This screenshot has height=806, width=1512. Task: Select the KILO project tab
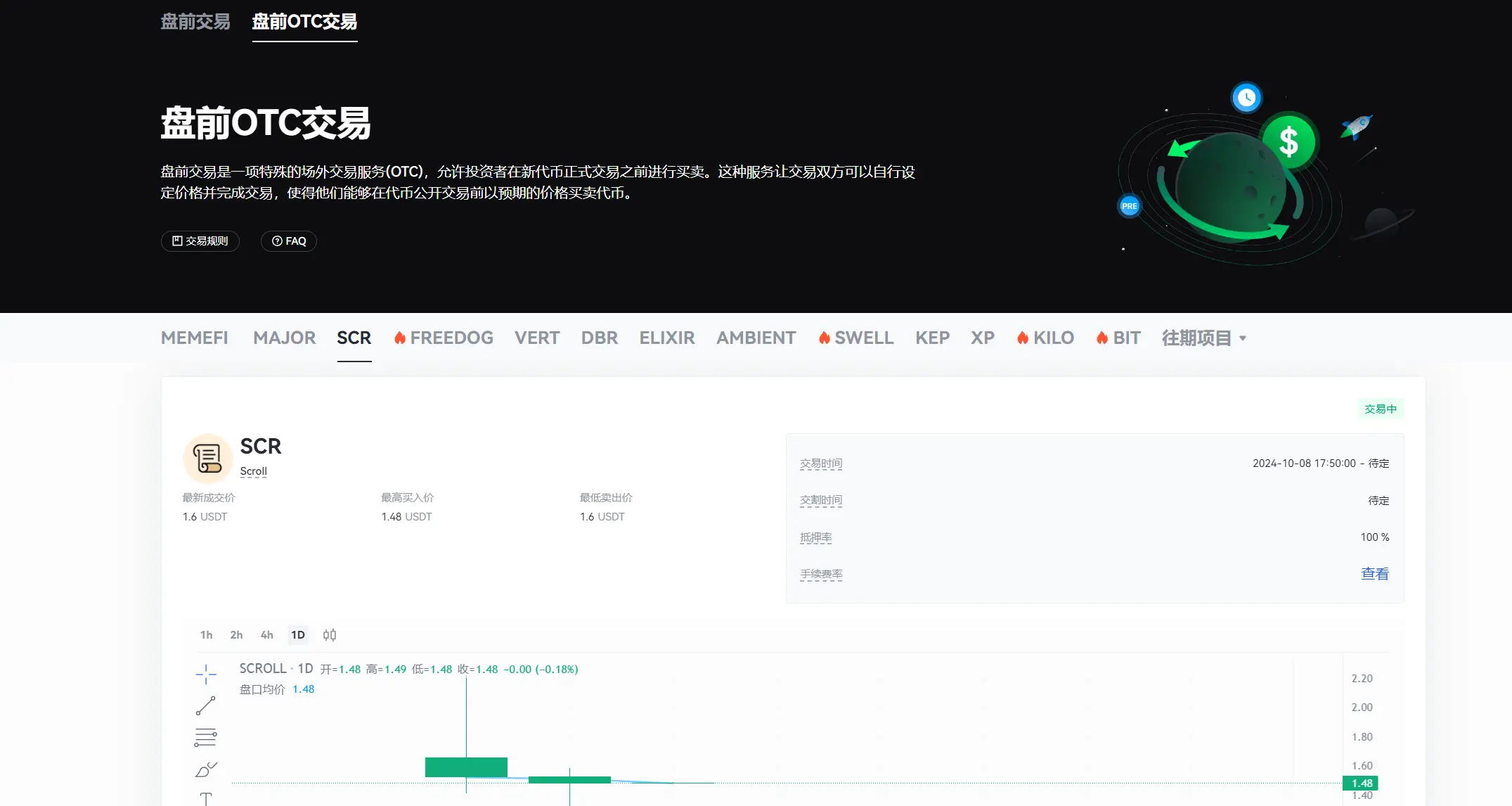coord(1045,338)
